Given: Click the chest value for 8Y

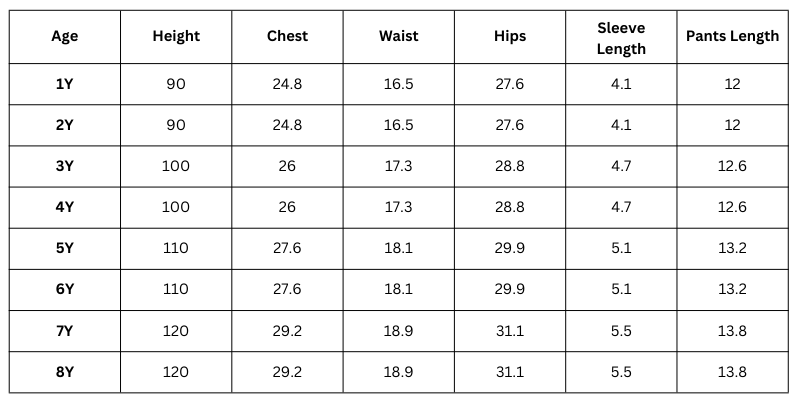Looking at the screenshot, I should [x=287, y=371].
